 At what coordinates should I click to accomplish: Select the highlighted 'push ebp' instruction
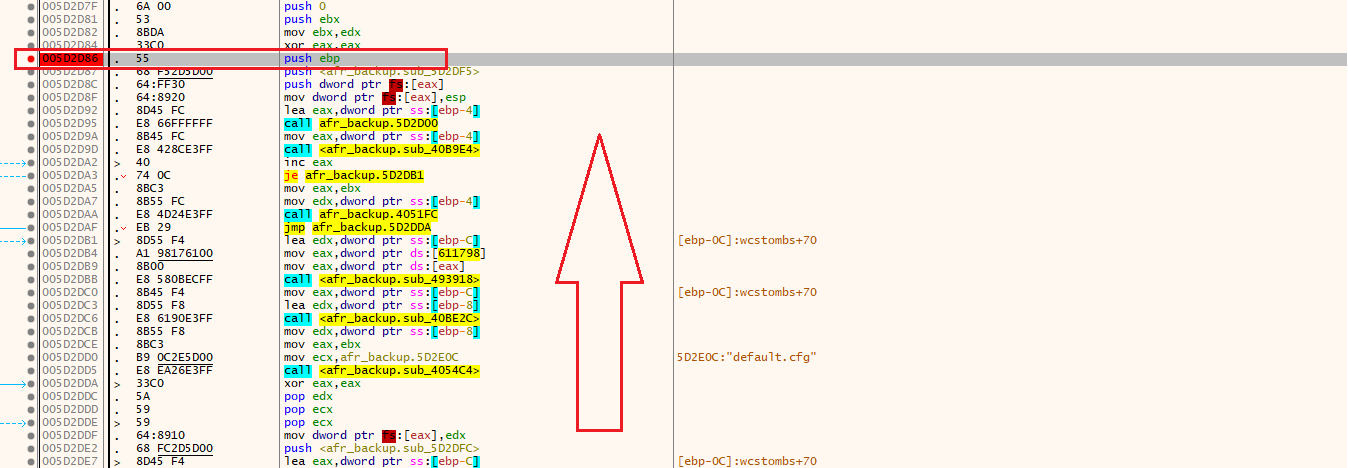click(x=310, y=59)
